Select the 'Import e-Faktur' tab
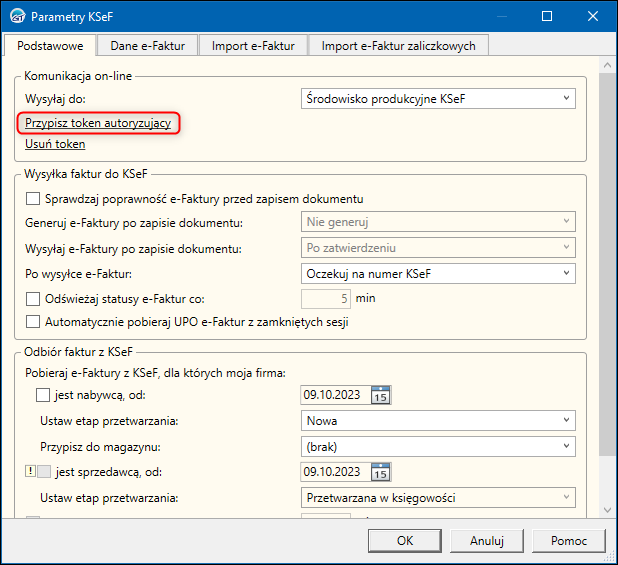Screen dimensions: 618x565 254,45
